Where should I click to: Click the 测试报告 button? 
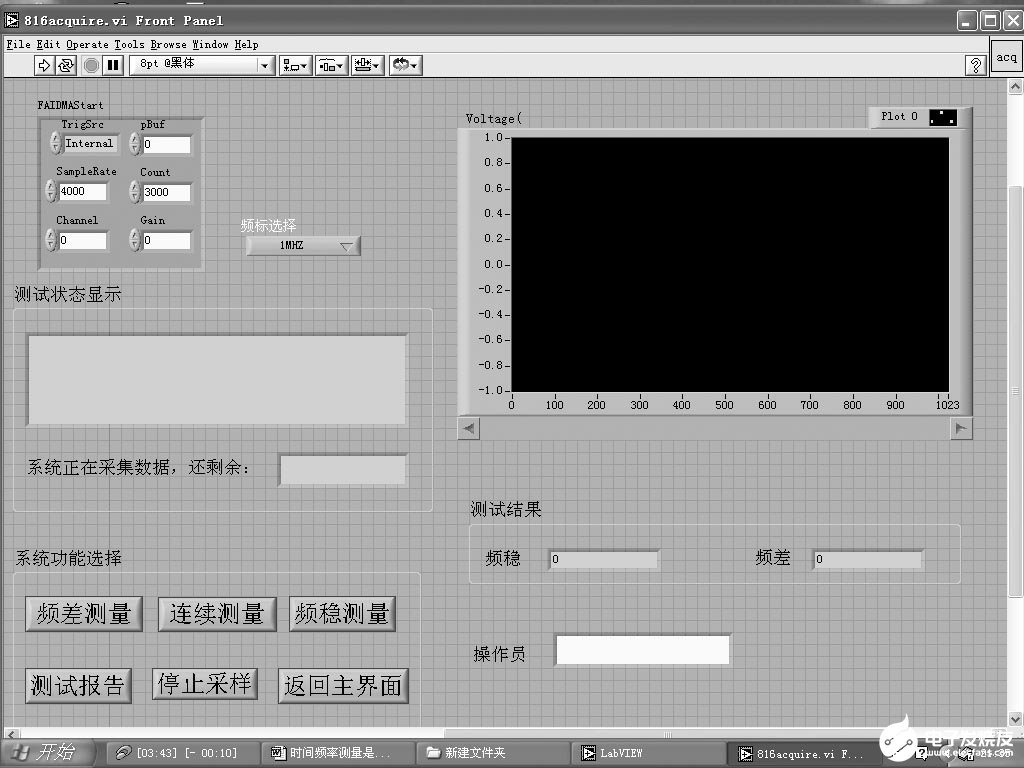pyautogui.click(x=78, y=686)
